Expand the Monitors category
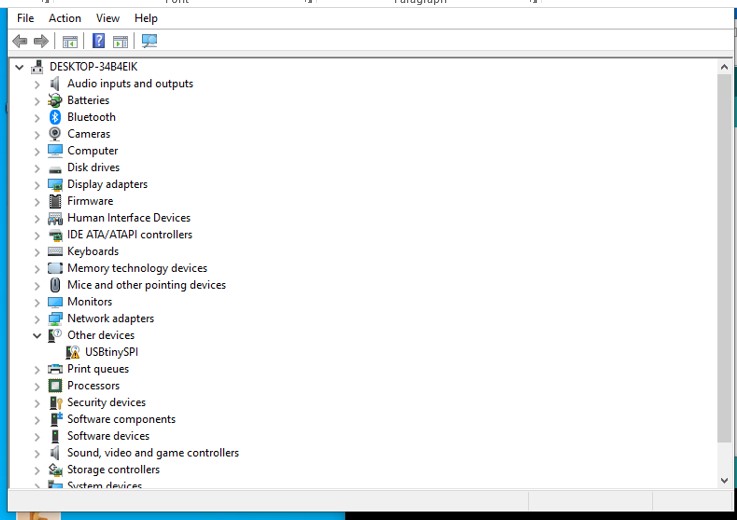This screenshot has height=520, width=737. (x=37, y=303)
